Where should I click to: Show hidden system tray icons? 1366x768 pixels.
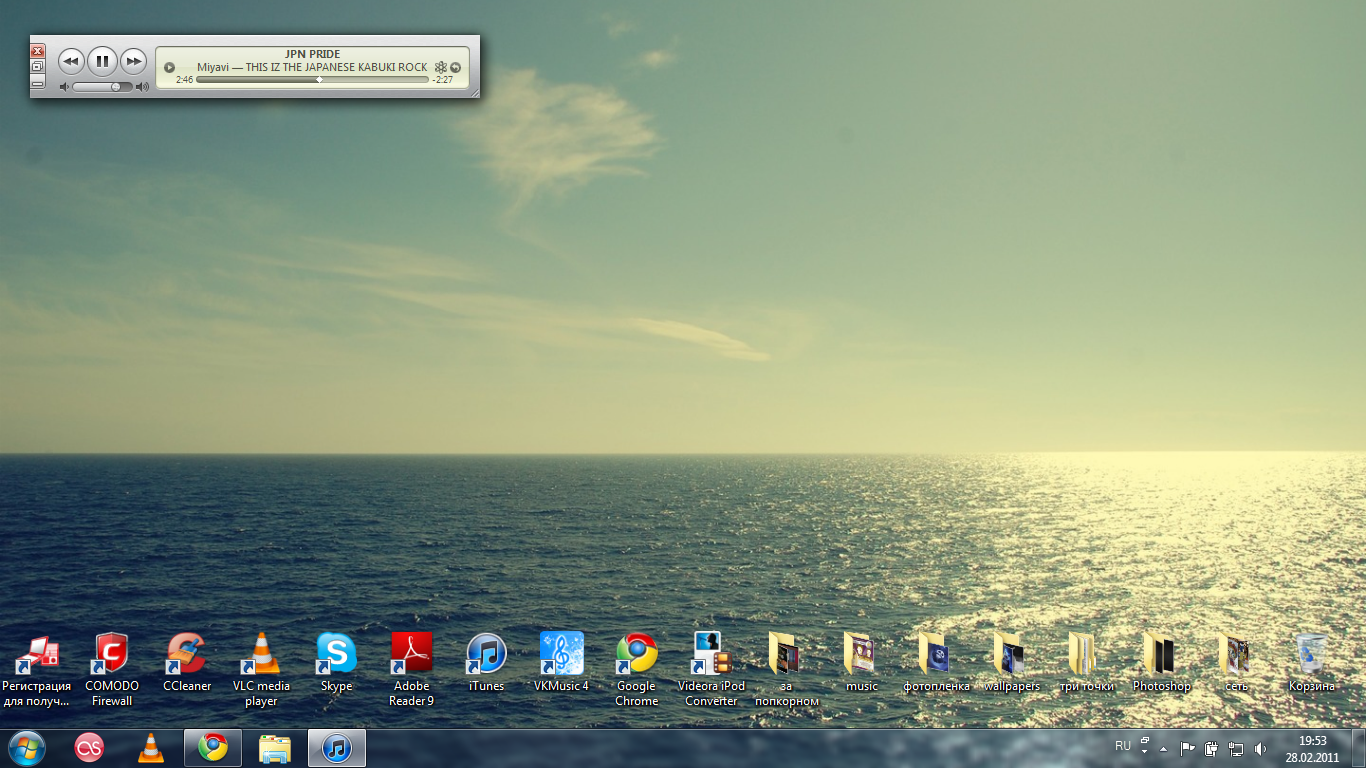[x=1163, y=748]
